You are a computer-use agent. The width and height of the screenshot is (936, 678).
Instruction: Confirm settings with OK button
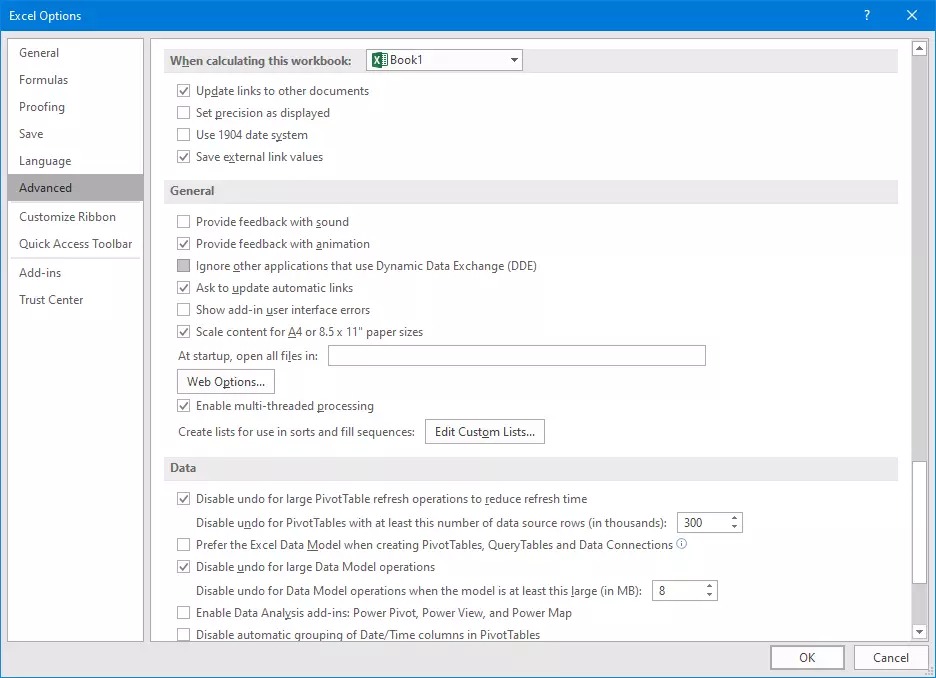(807, 658)
